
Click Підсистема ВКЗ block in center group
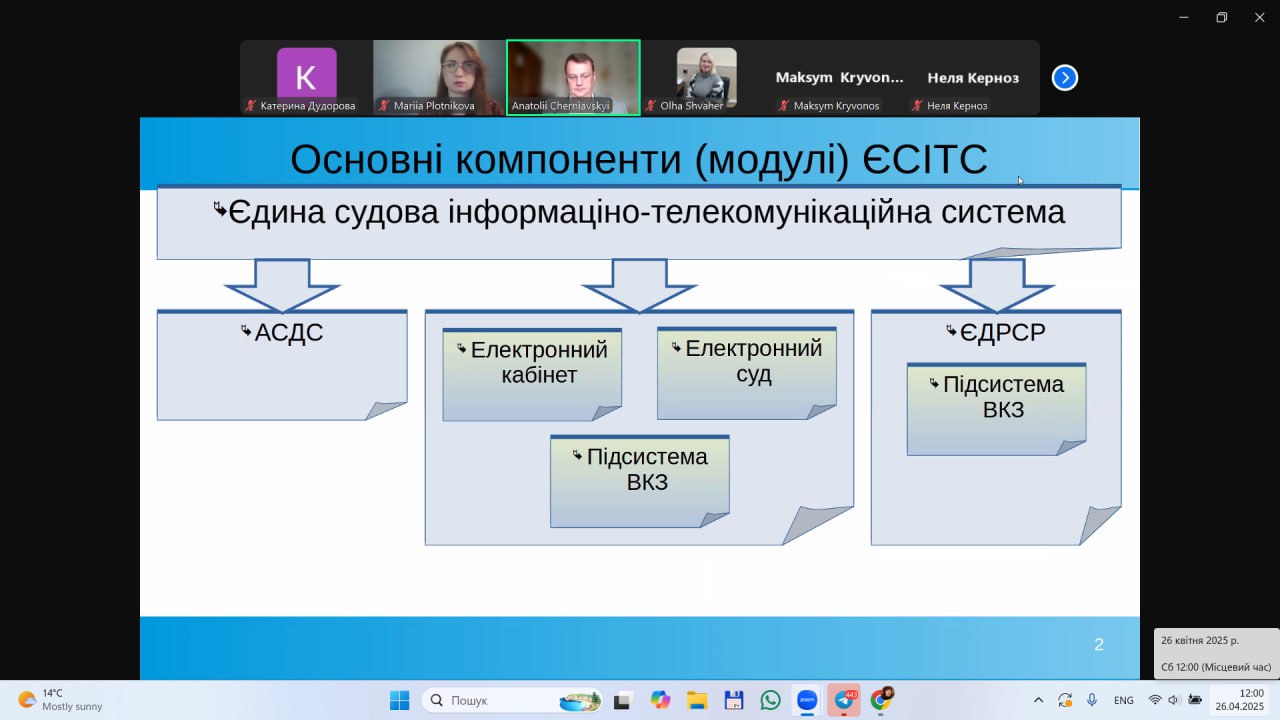pos(640,481)
